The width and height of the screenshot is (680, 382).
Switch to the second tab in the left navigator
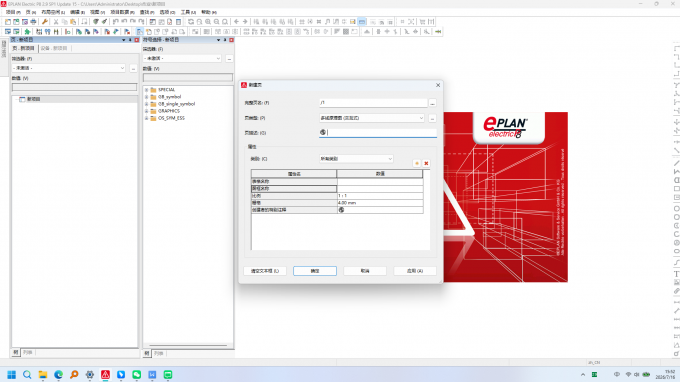(54, 48)
